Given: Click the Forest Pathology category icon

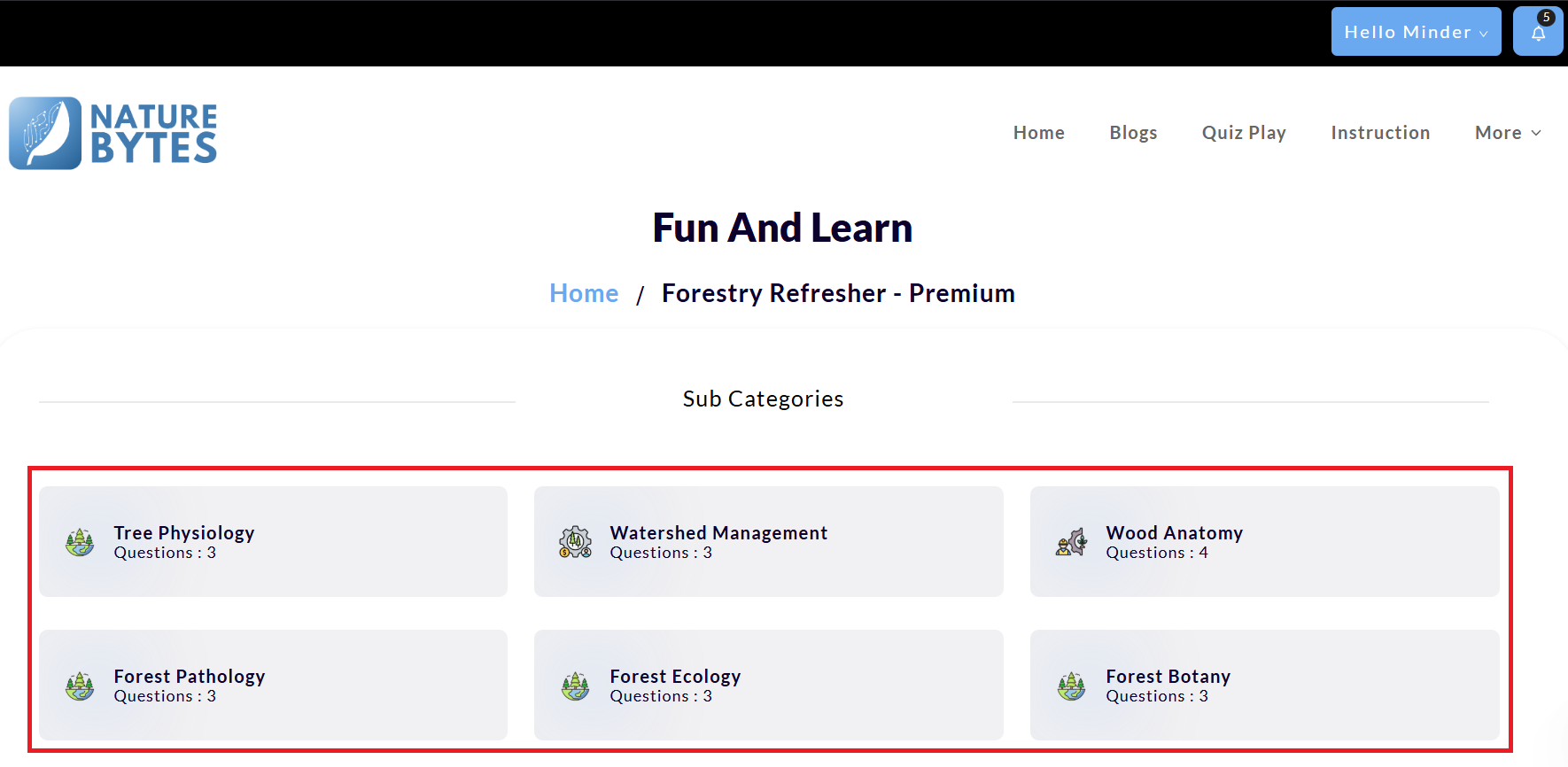Looking at the screenshot, I should point(80,685).
